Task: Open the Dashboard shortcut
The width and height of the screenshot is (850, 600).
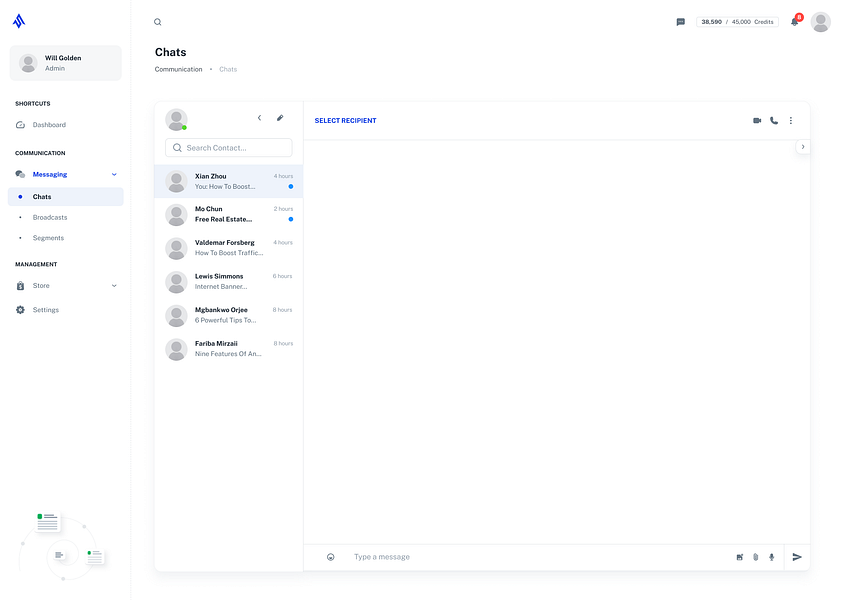Action: 49,125
